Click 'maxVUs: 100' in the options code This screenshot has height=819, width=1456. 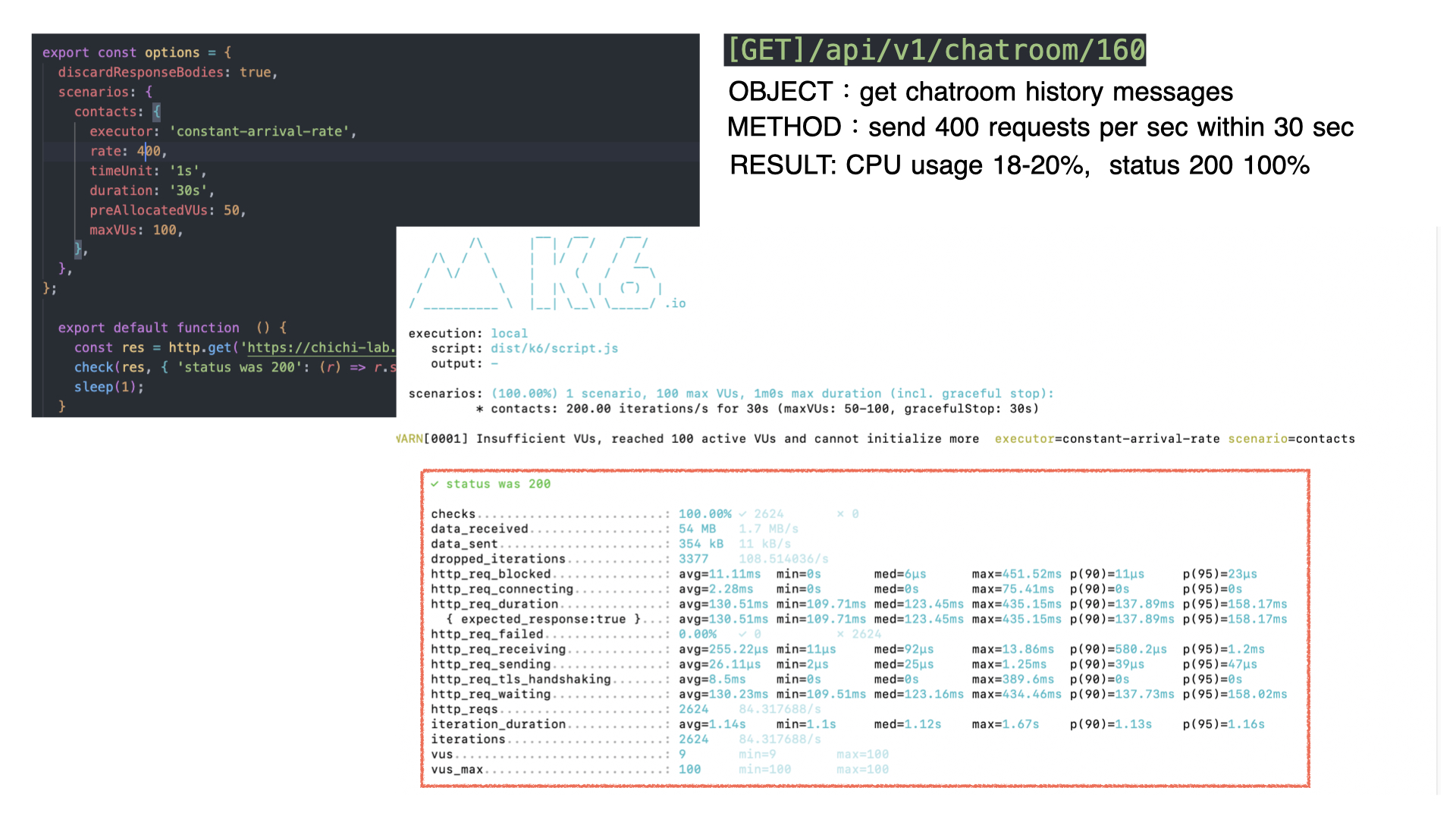(x=136, y=230)
